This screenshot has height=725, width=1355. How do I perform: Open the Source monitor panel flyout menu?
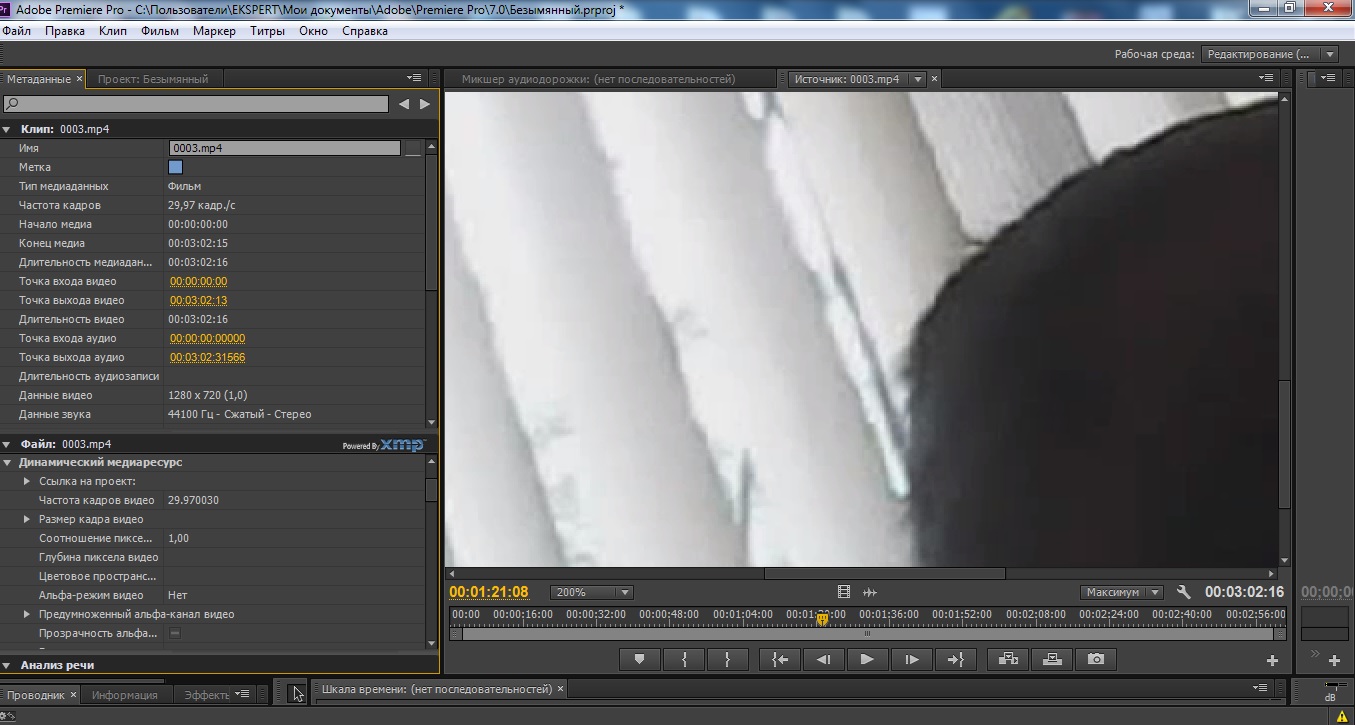click(x=1266, y=78)
